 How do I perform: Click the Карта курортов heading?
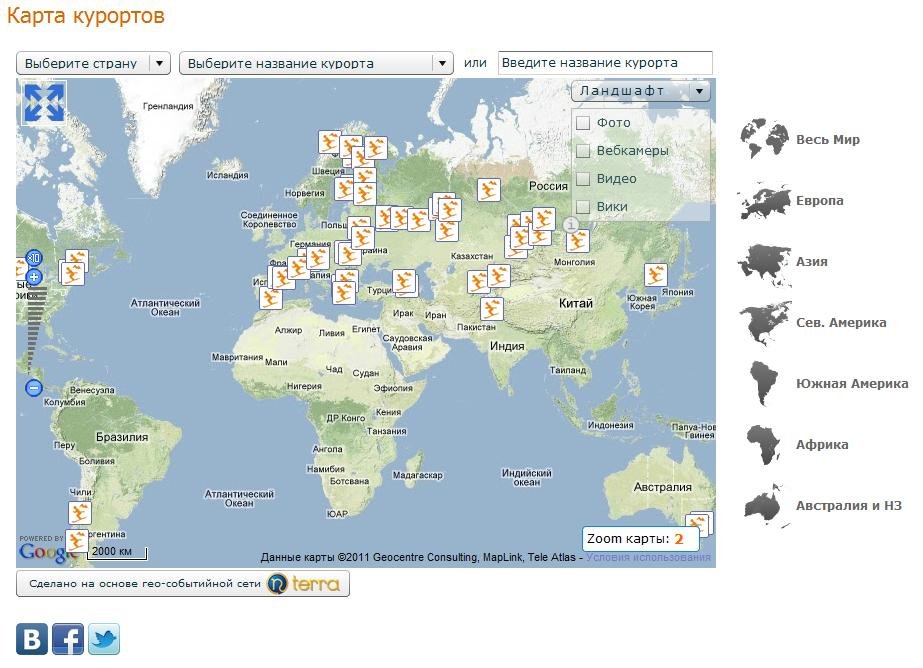(x=86, y=15)
